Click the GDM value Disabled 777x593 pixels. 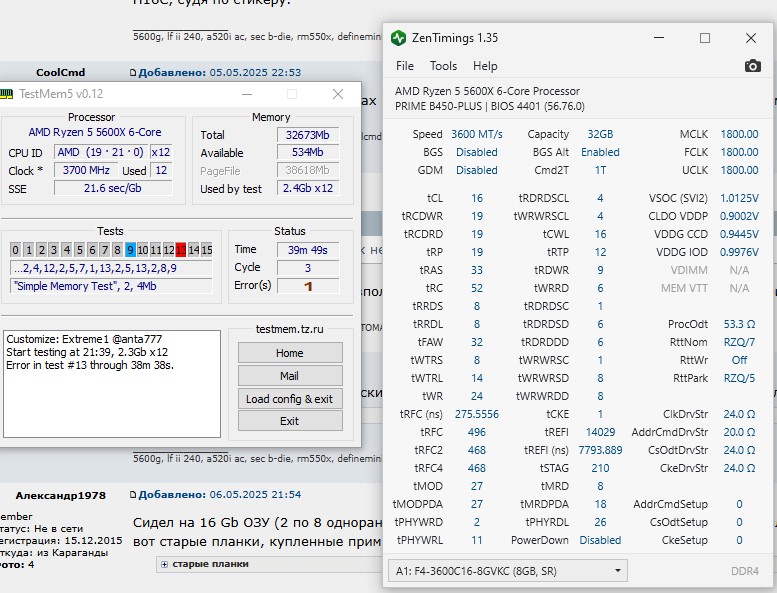coord(477,170)
